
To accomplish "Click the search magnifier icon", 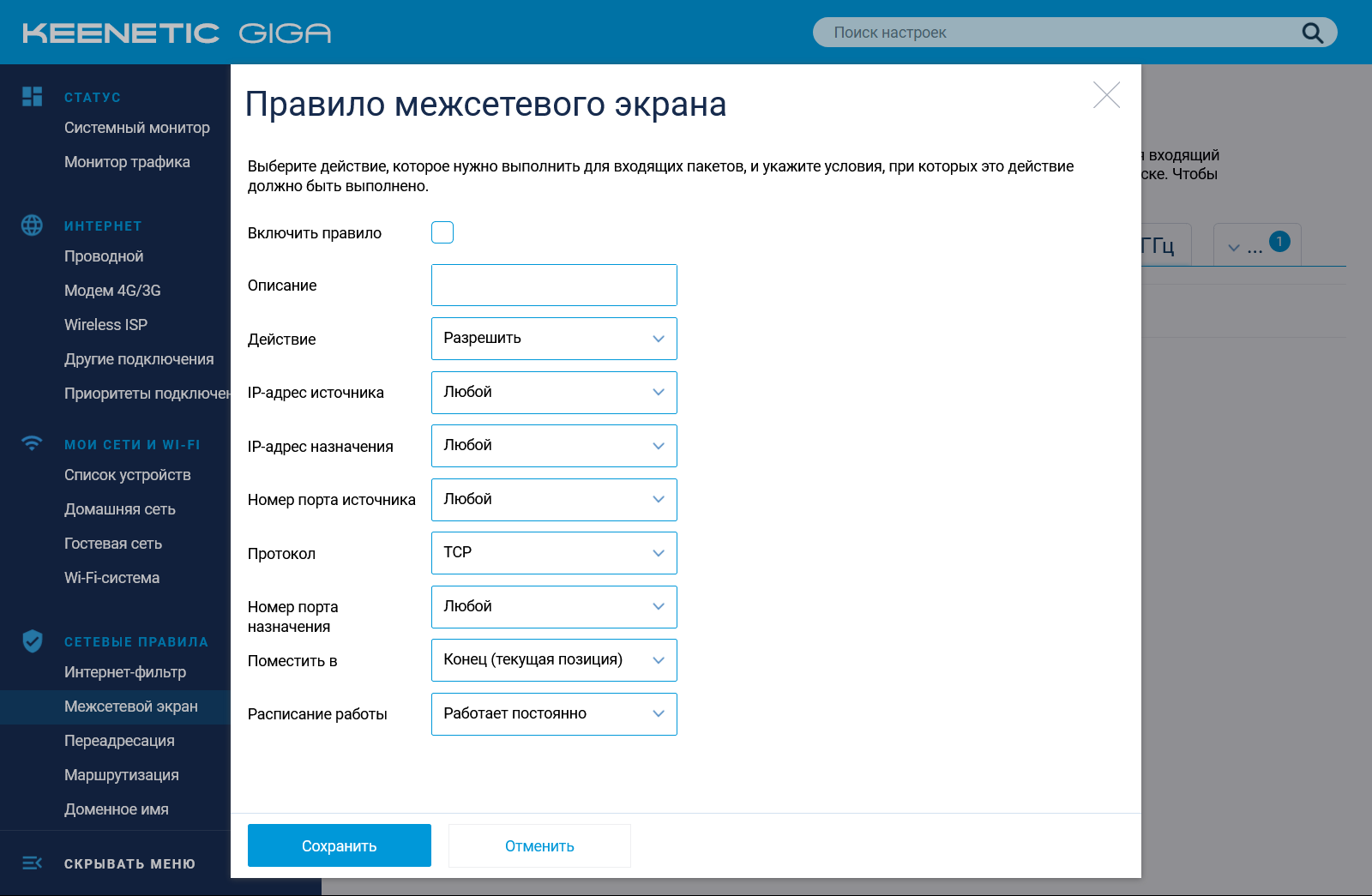I will [x=1312, y=33].
